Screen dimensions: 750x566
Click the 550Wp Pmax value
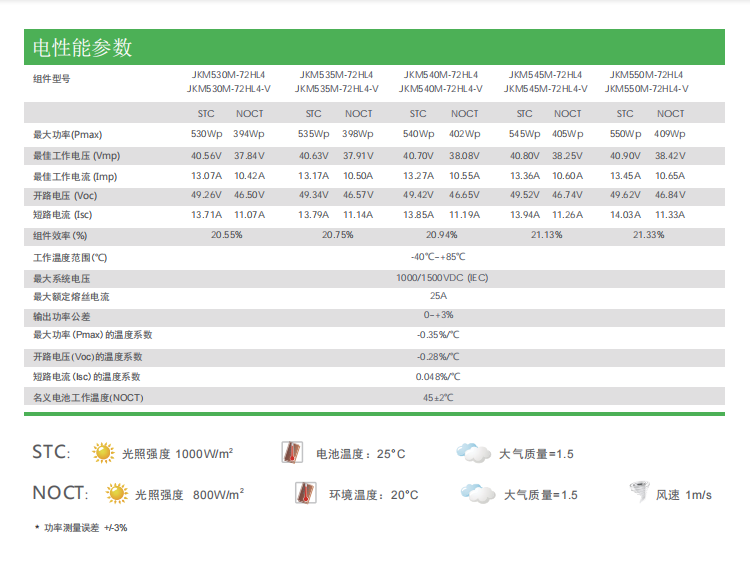point(625,134)
